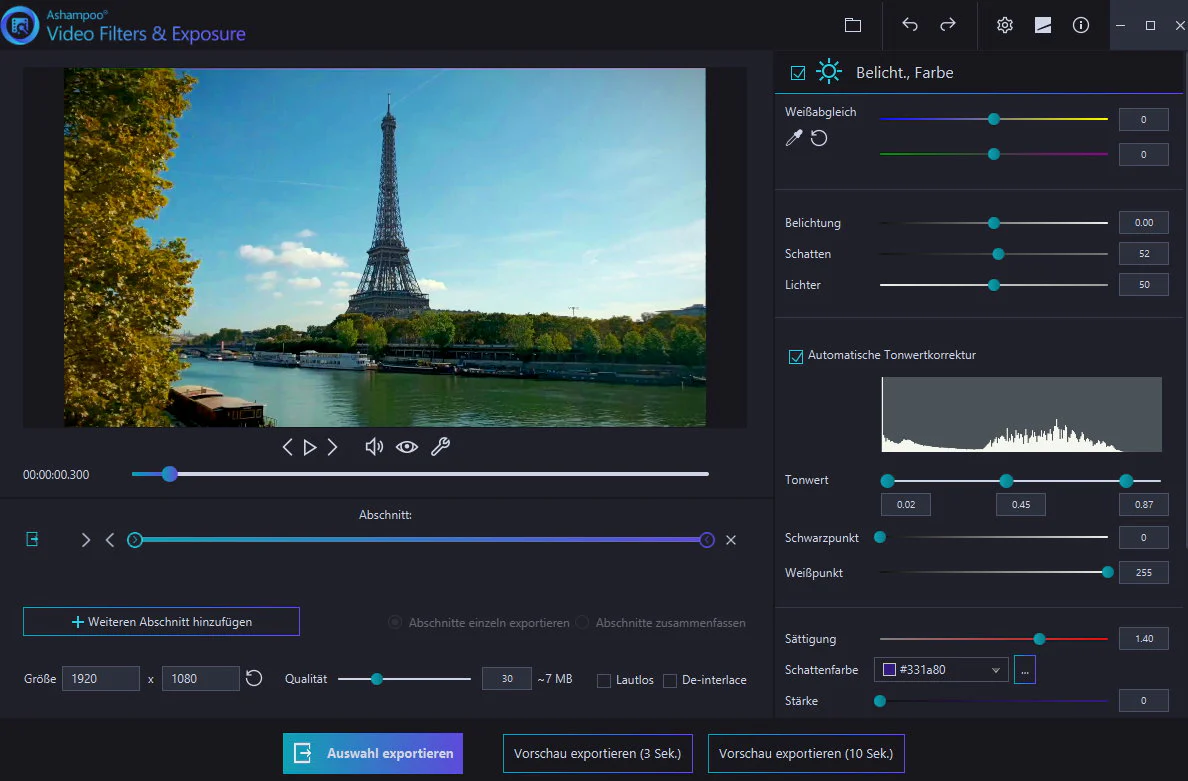This screenshot has height=781, width=1188.
Task: Click the ~7 MB size estimate
Action: [555, 679]
